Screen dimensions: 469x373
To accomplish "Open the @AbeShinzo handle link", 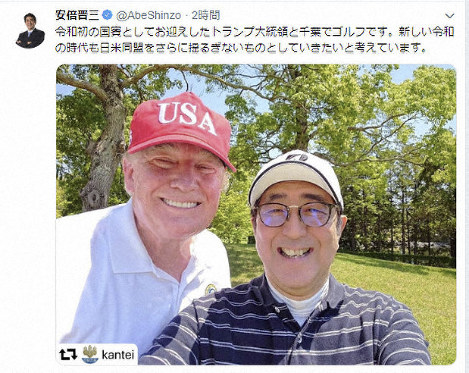I will point(148,15).
